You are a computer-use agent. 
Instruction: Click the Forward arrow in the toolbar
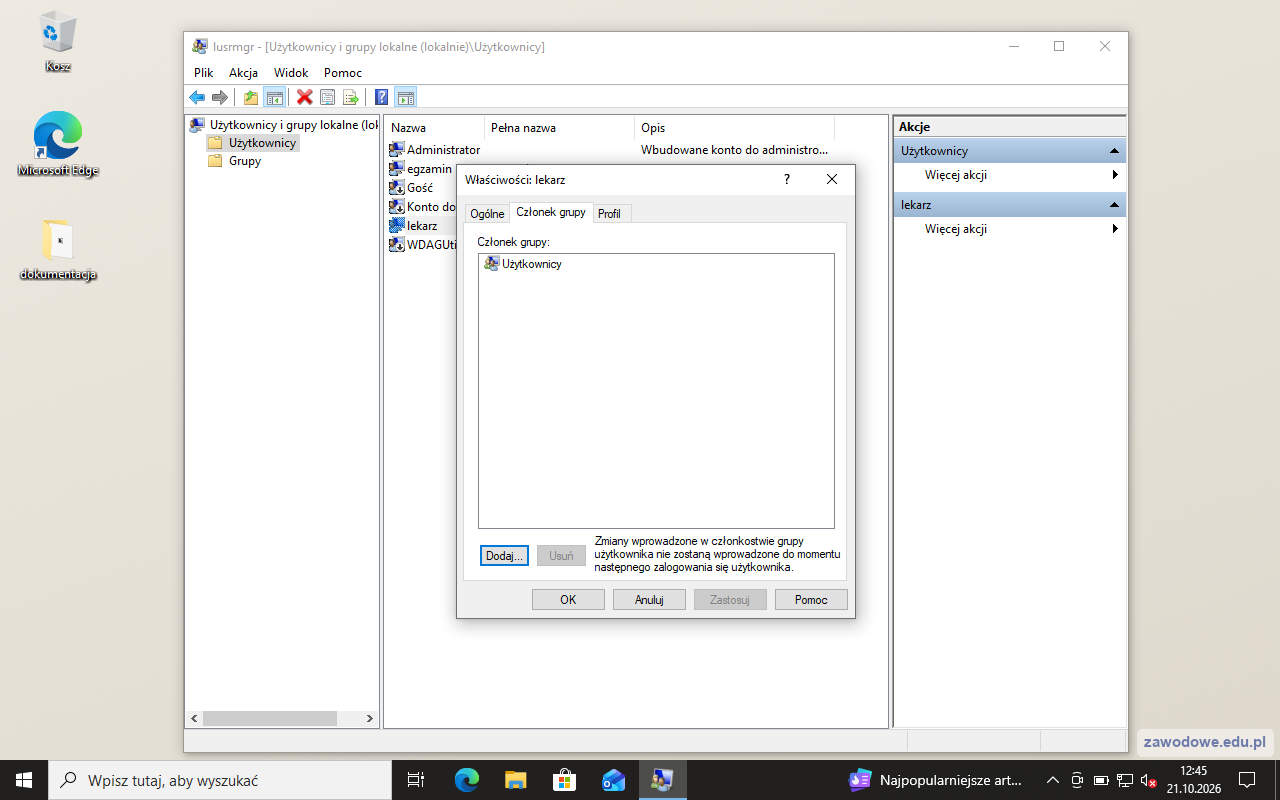(x=220, y=97)
